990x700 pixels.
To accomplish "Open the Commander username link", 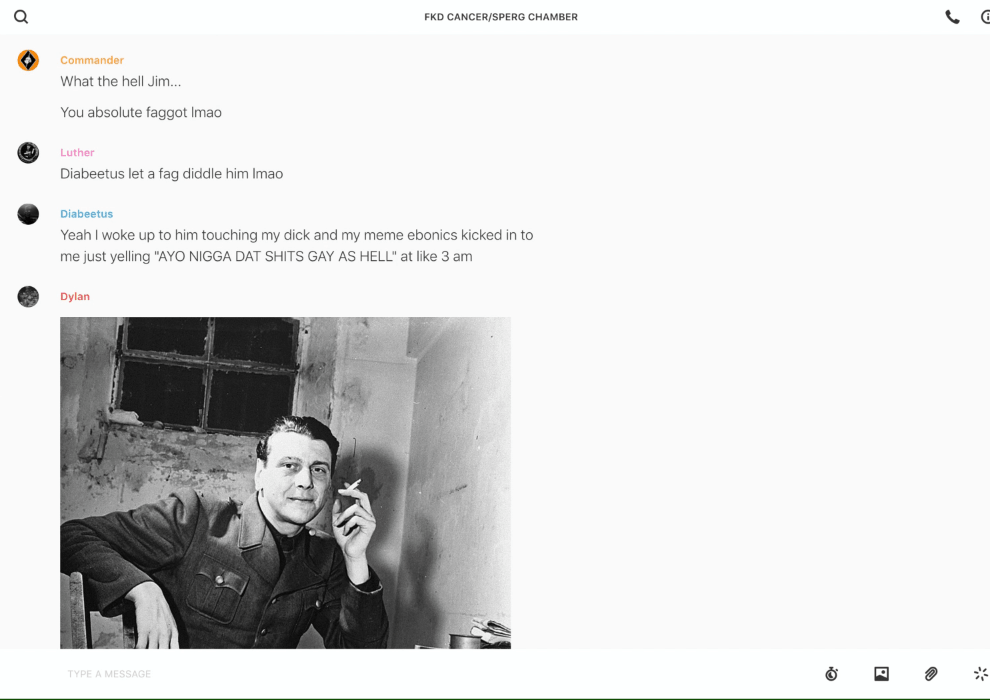I will coord(92,60).
